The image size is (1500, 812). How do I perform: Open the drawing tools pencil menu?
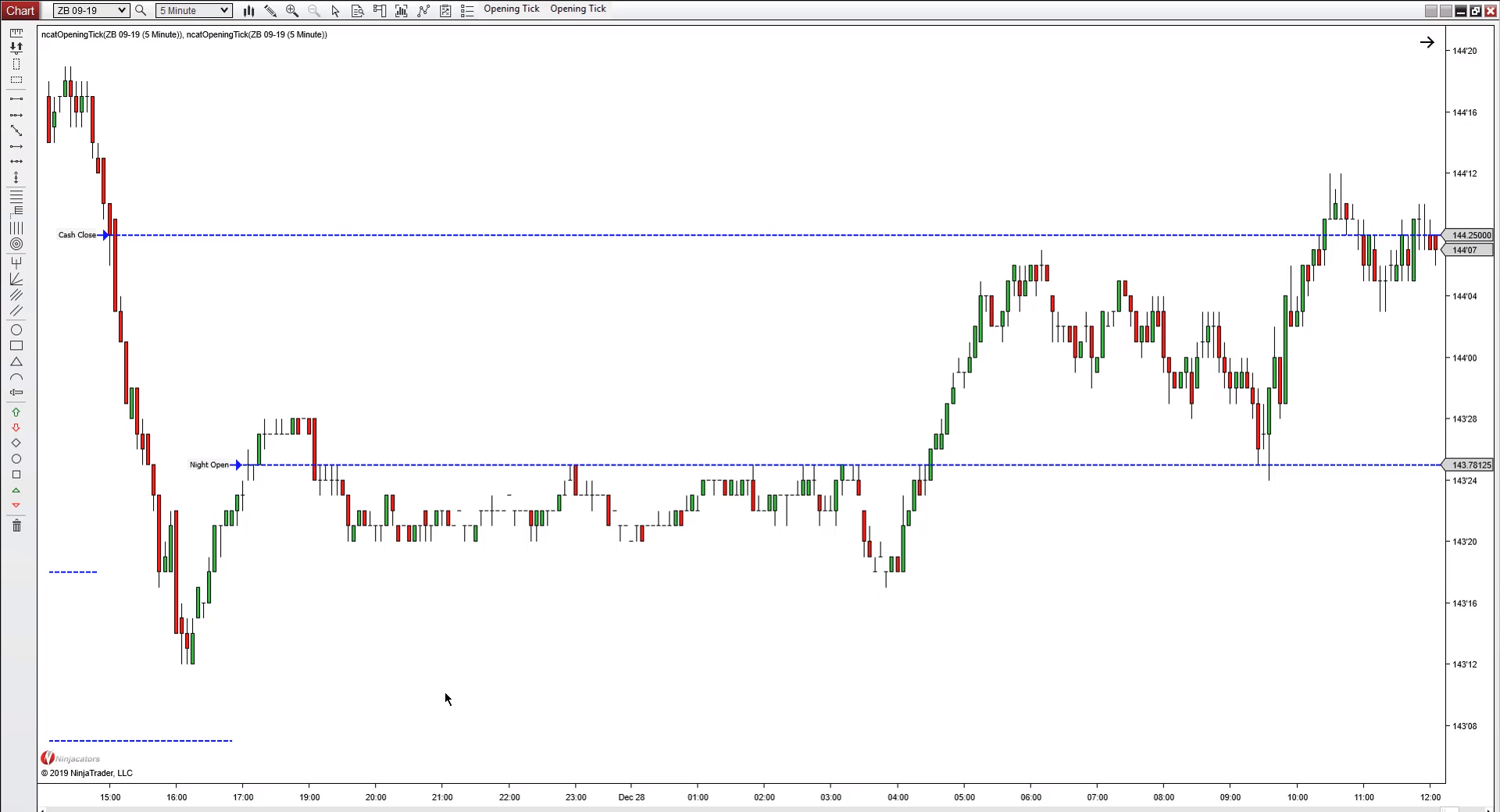(x=270, y=10)
